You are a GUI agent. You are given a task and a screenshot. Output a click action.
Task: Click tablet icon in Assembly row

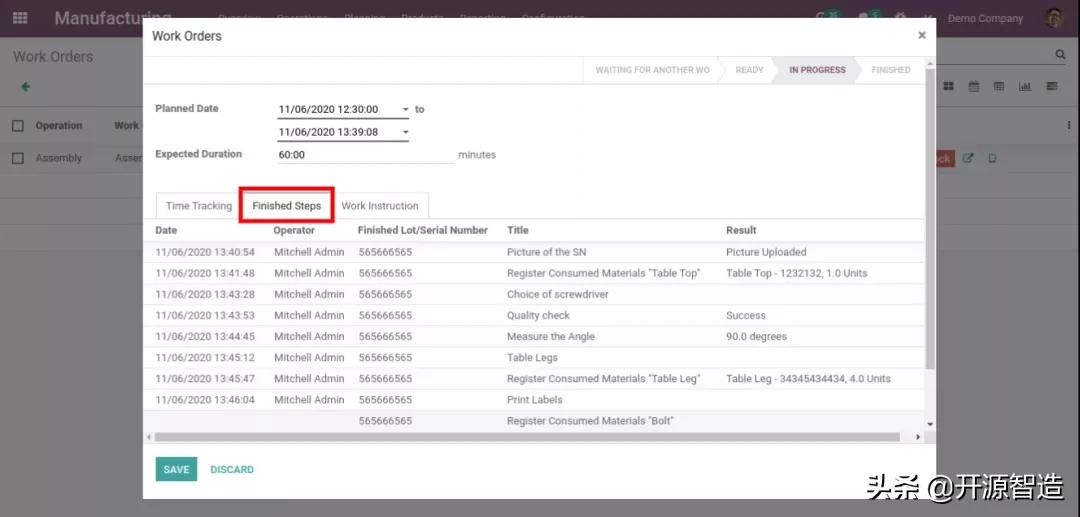tap(992, 158)
